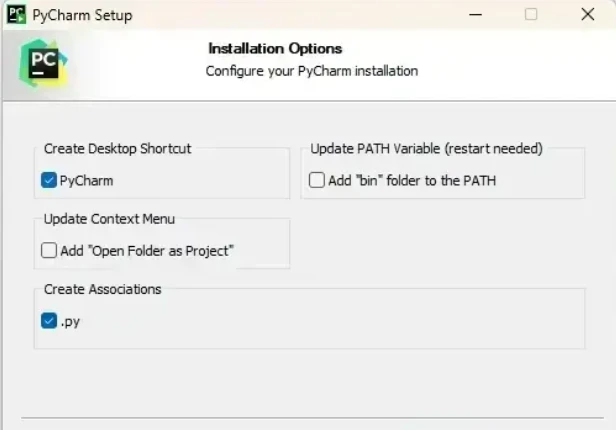
Task: Click the "PyCharm" text beside the shortcut checkbox
Action: pyautogui.click(x=86, y=181)
